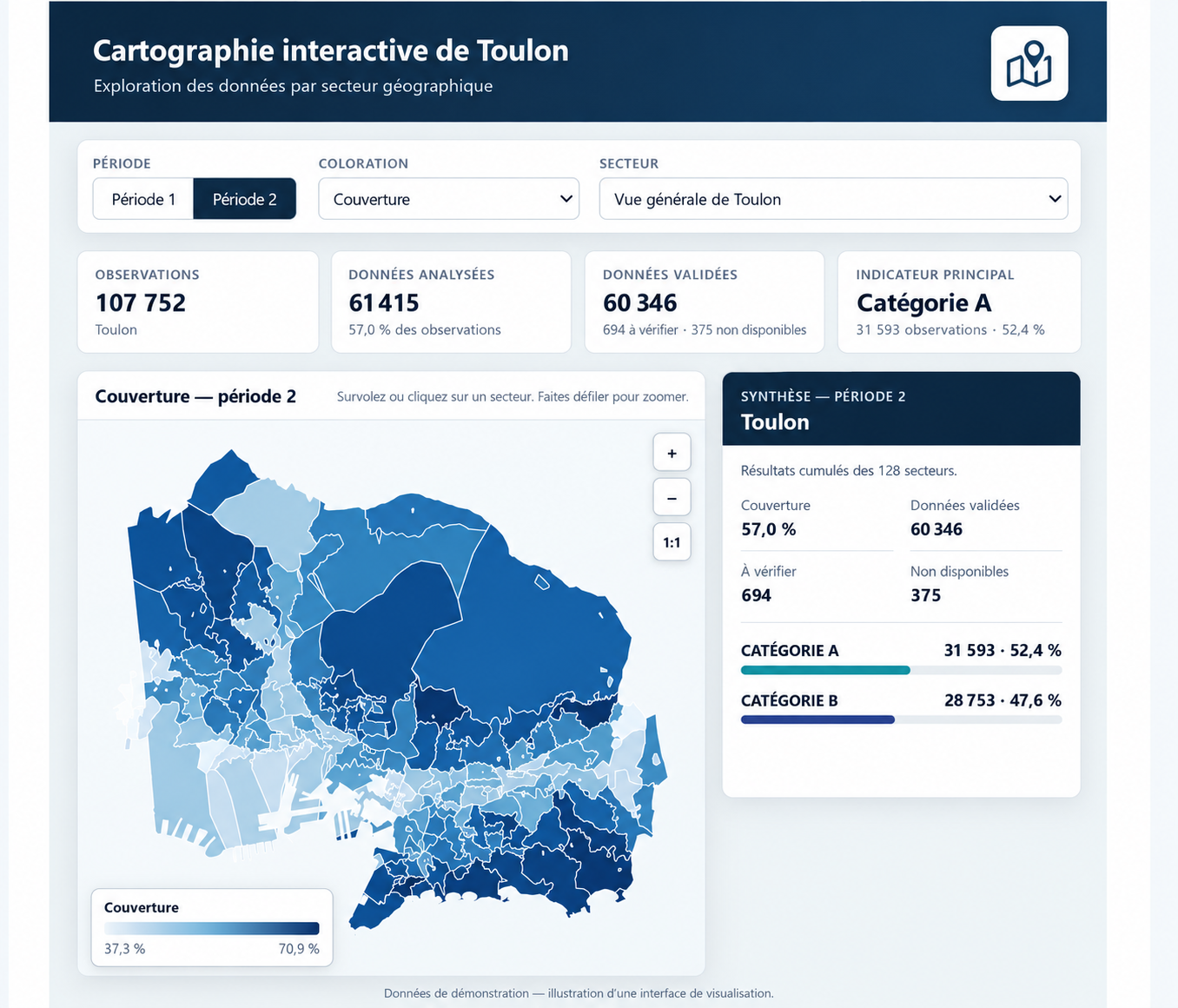Click the Observations value 107 752
Screen dimensions: 1178x1008
tap(141, 302)
